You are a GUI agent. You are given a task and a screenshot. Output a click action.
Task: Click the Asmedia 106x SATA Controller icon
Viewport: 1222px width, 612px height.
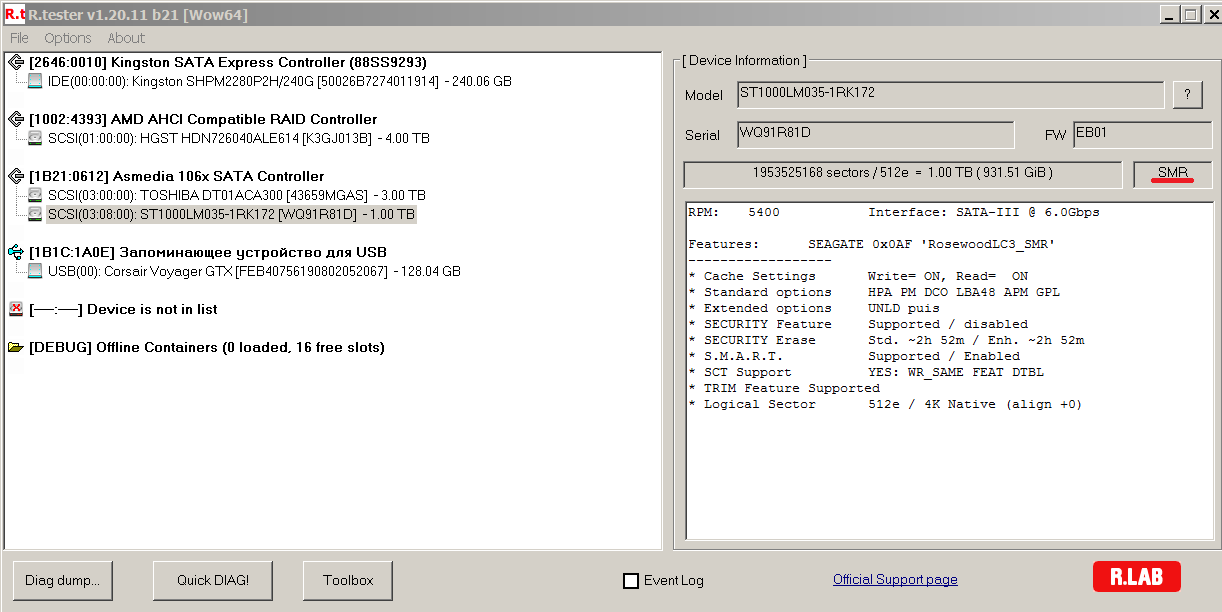[16, 176]
